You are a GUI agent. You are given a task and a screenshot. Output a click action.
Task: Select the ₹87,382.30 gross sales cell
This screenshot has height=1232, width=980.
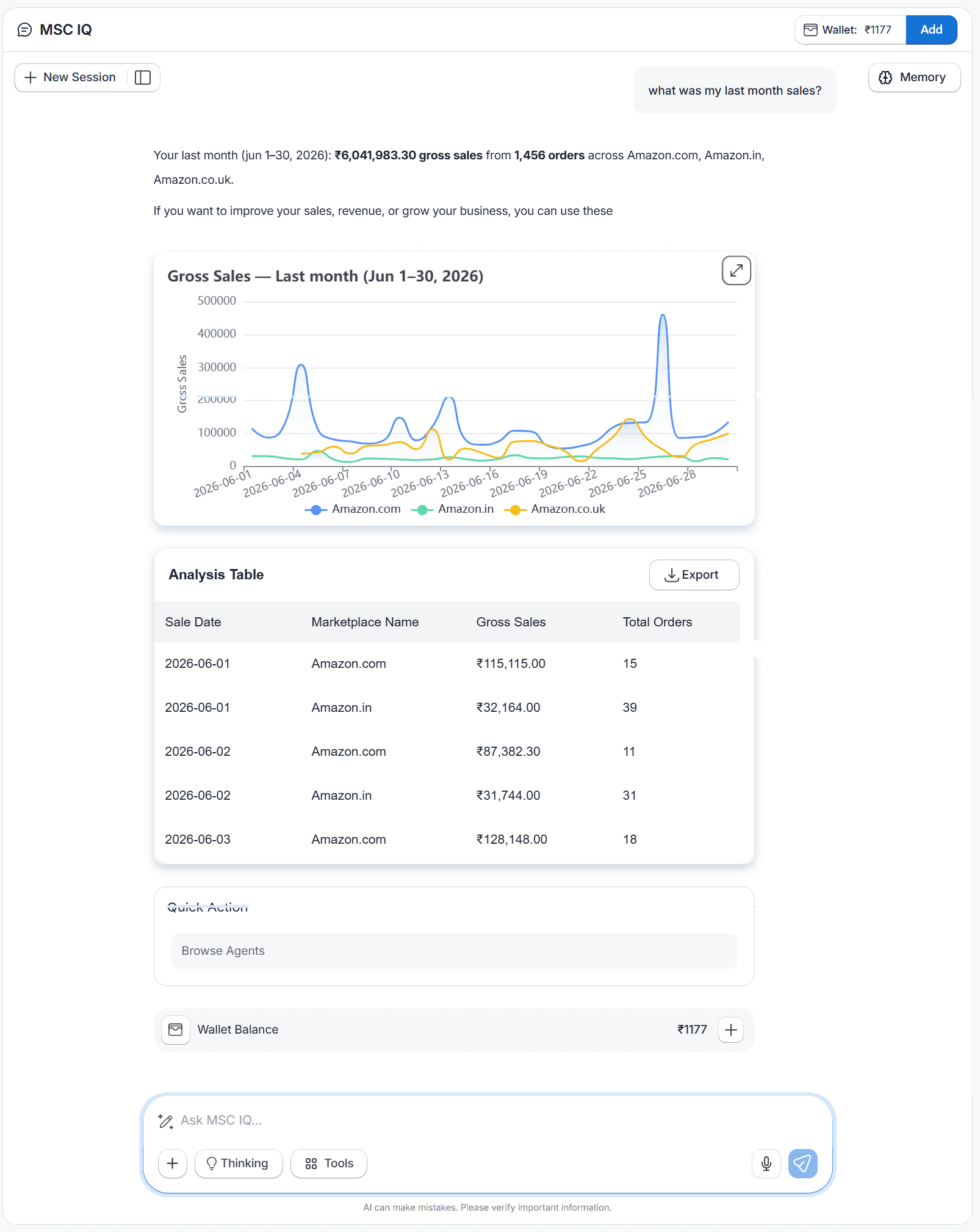[x=508, y=752]
